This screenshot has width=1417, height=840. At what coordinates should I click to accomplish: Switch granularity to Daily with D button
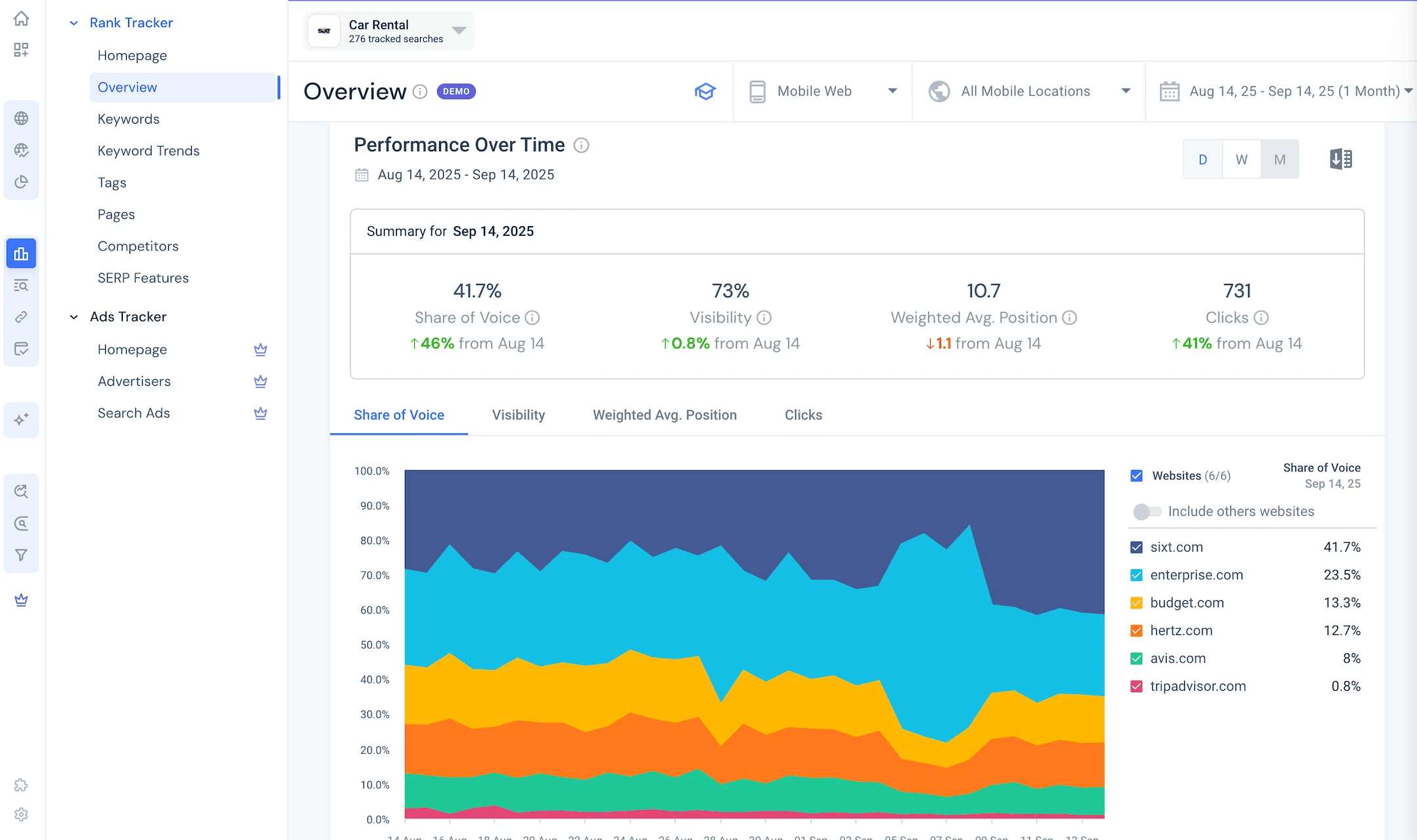[x=1202, y=158]
